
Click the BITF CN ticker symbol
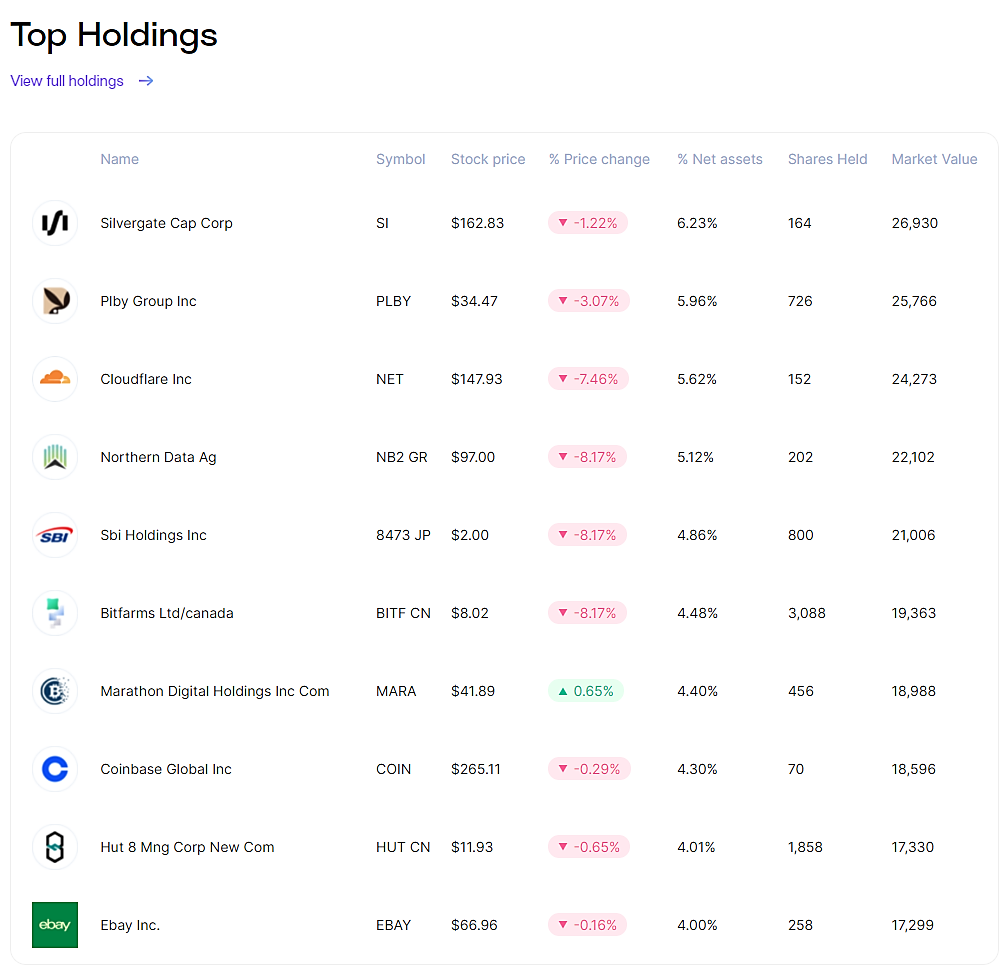tap(404, 614)
